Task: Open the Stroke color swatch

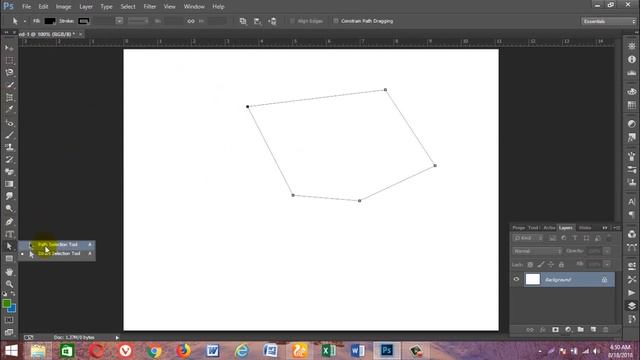Action: pyautogui.click(x=84, y=21)
